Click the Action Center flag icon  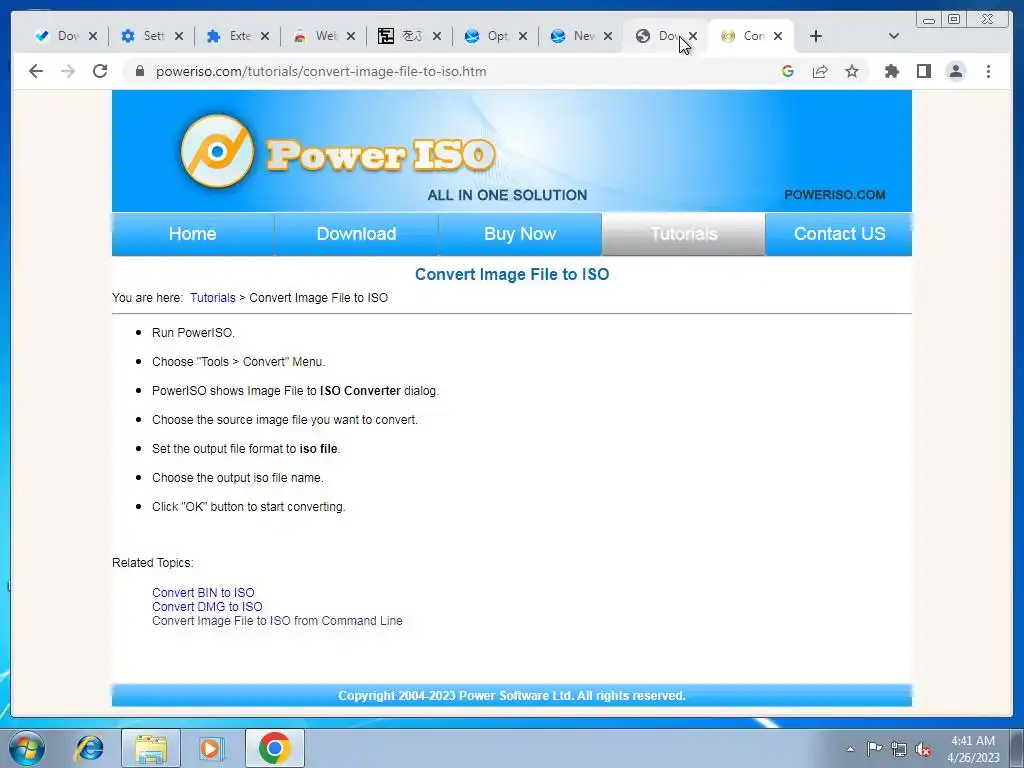pyautogui.click(x=874, y=749)
